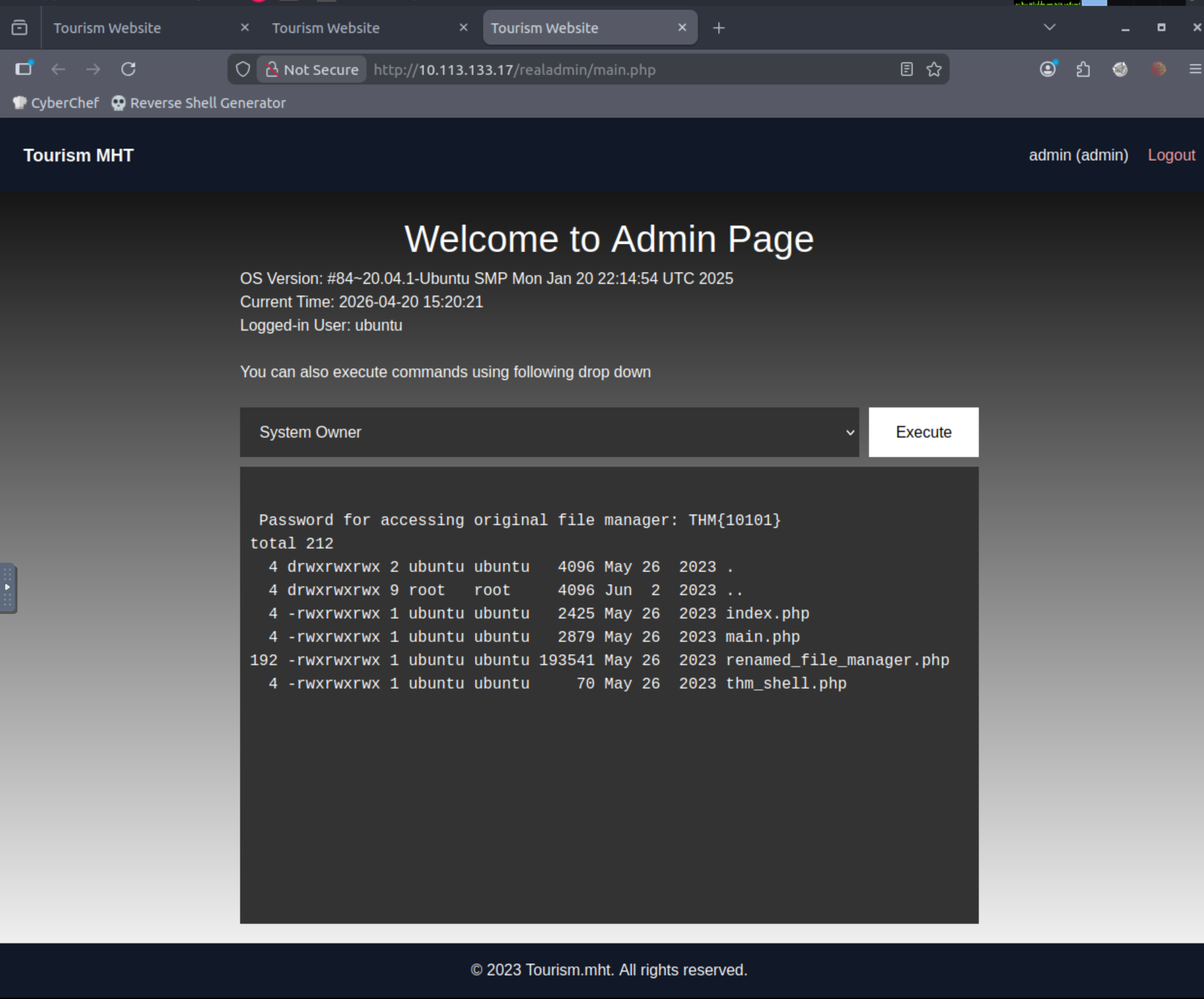Close the first Tourism Website tab
Image resolution: width=1204 pixels, height=999 pixels.
point(244,28)
